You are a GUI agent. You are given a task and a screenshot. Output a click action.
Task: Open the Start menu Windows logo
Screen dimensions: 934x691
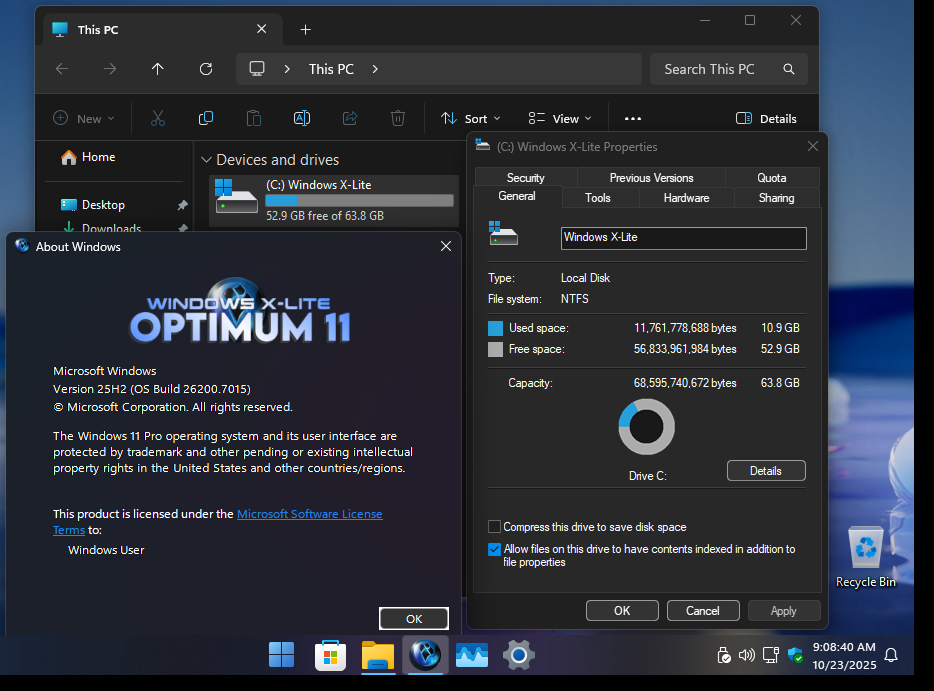281,655
